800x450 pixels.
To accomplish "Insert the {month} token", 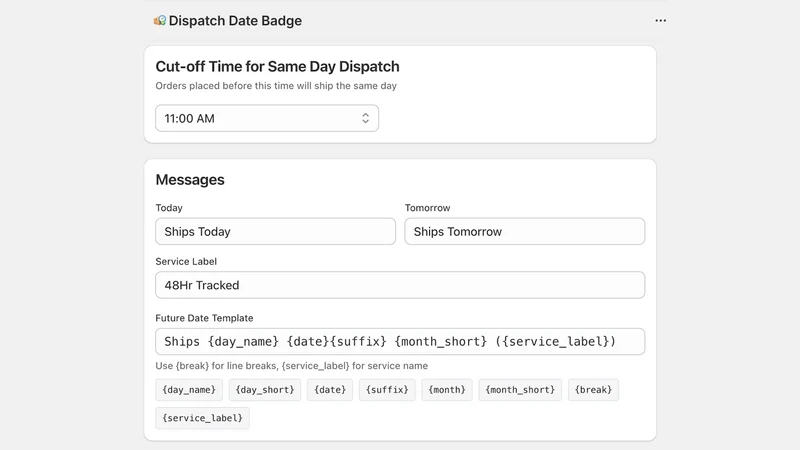I will (446, 390).
